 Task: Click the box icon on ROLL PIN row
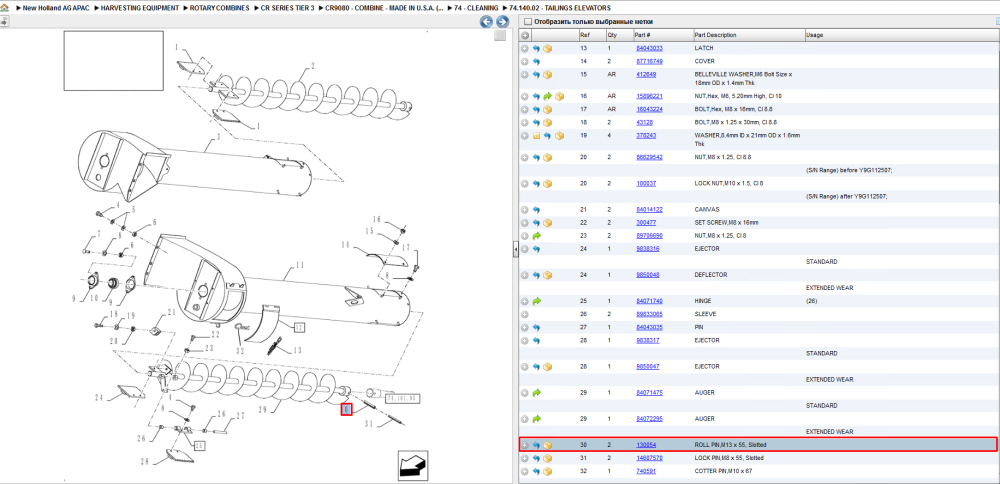547,445
